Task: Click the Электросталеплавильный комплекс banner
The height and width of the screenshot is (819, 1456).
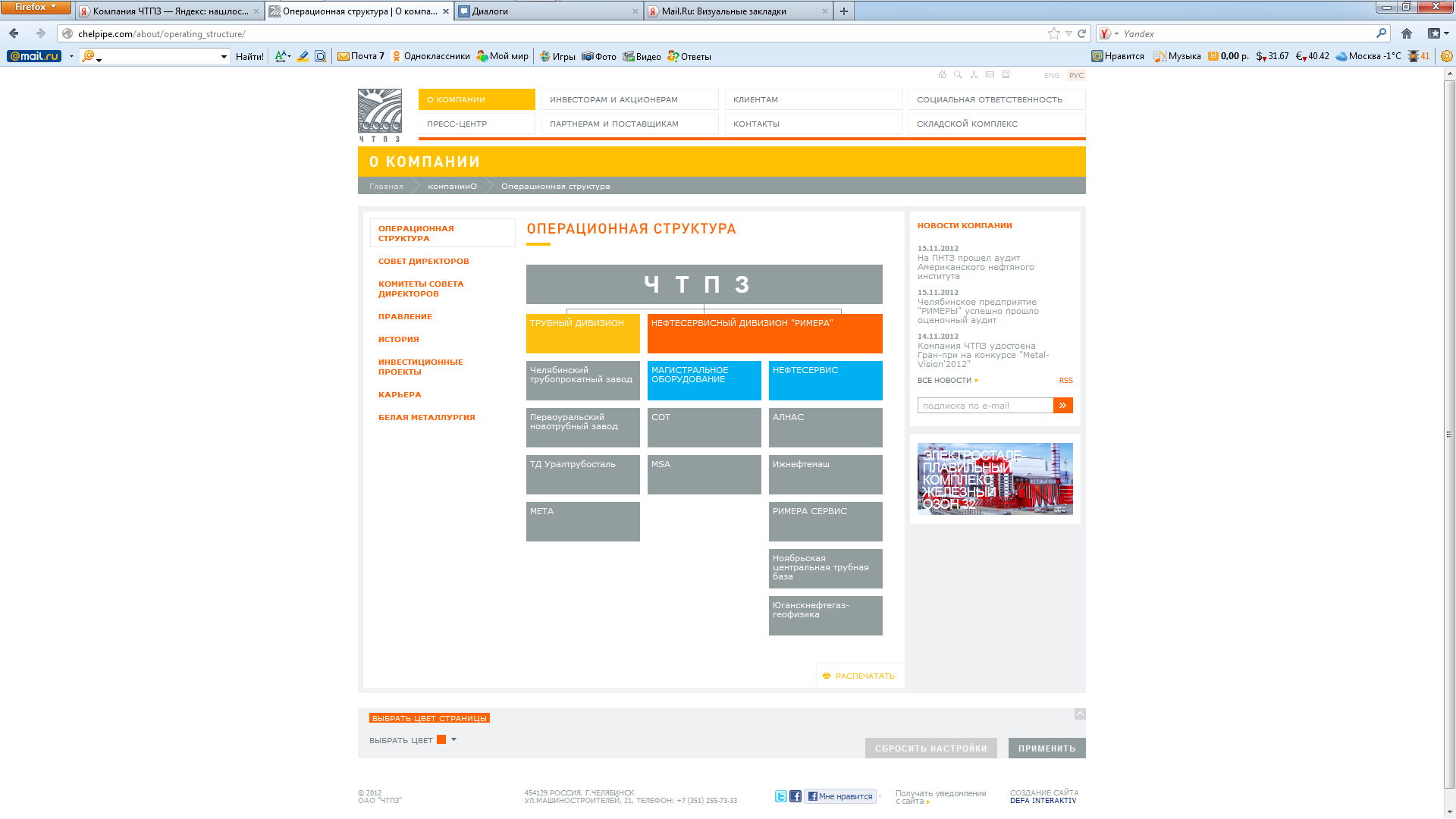Action: (x=995, y=479)
